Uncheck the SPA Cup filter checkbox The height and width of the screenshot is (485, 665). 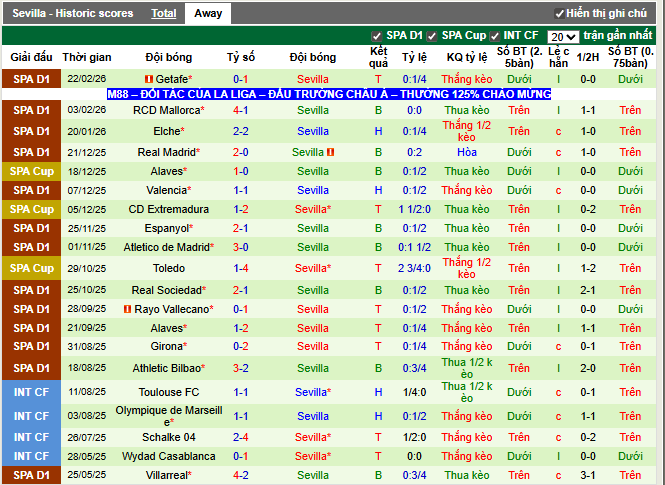[432, 36]
